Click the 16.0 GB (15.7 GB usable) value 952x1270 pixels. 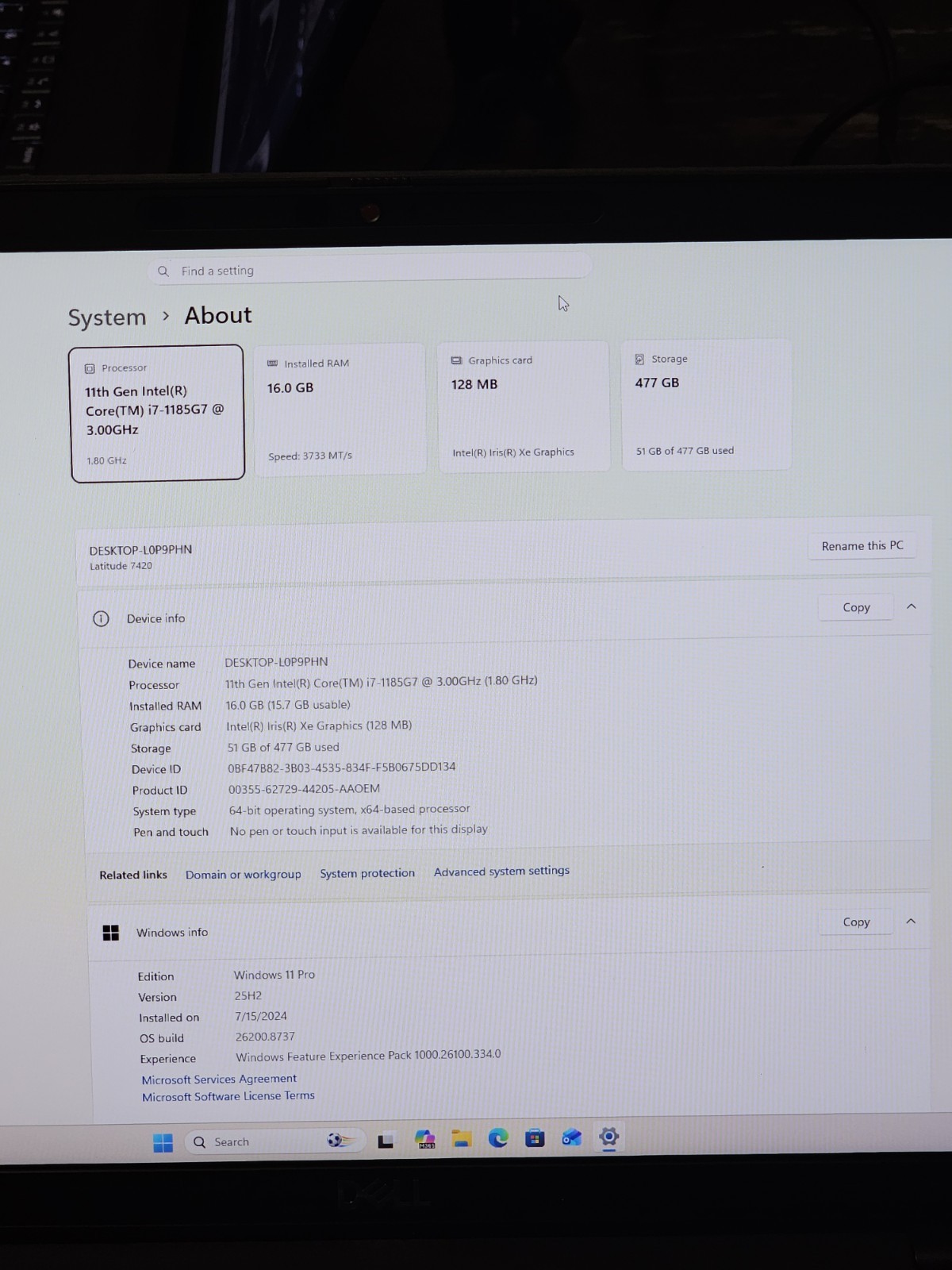point(288,705)
